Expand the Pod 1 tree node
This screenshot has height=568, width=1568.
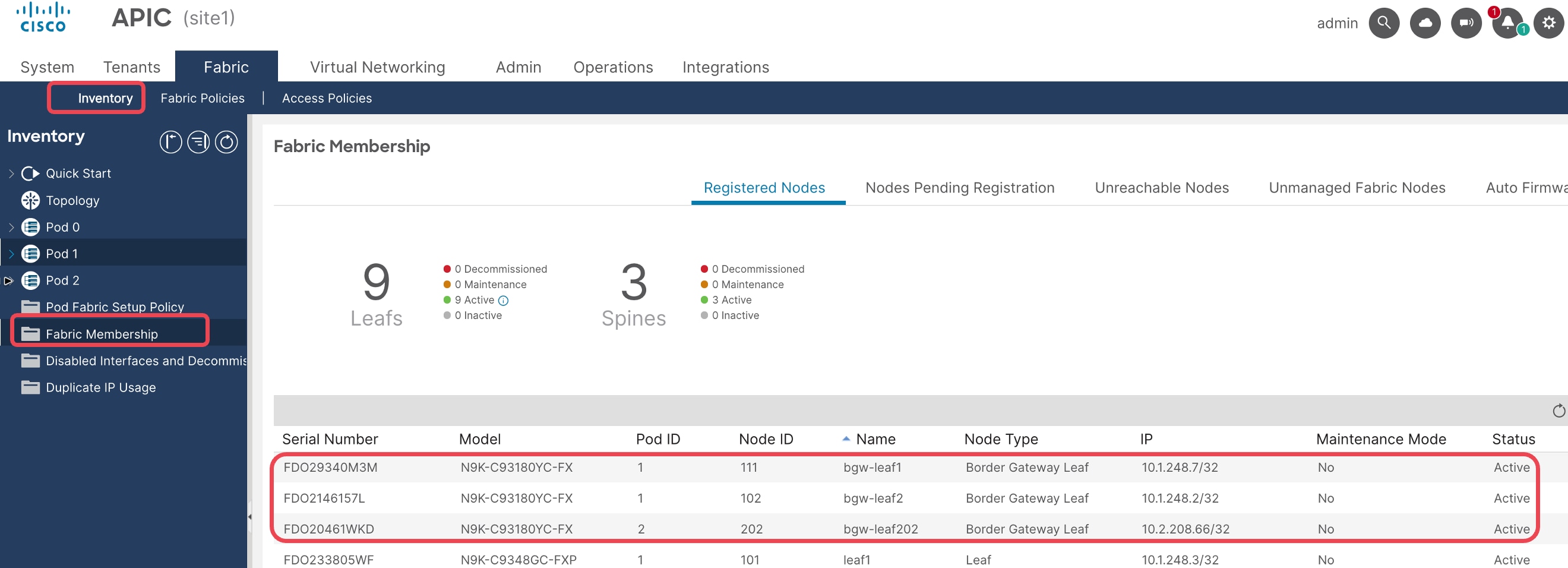click(11, 254)
